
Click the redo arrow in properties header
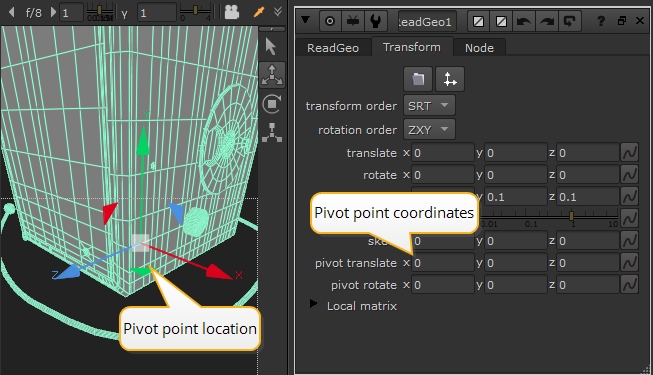click(x=546, y=21)
